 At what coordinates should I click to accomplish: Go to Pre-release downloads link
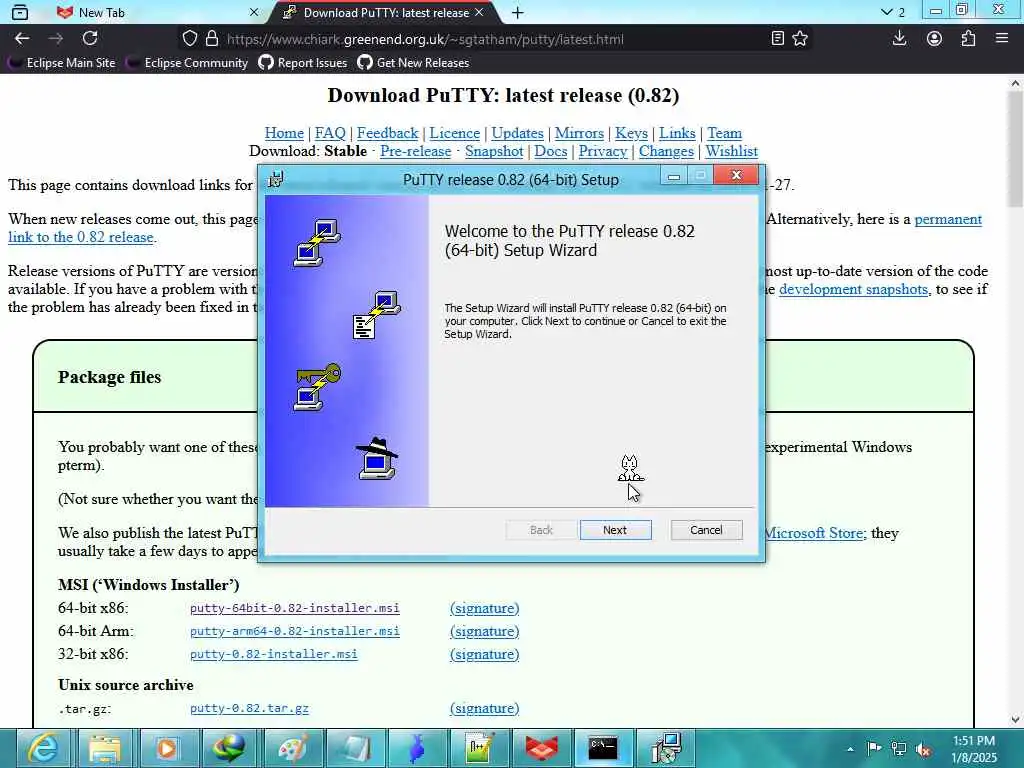pos(415,152)
